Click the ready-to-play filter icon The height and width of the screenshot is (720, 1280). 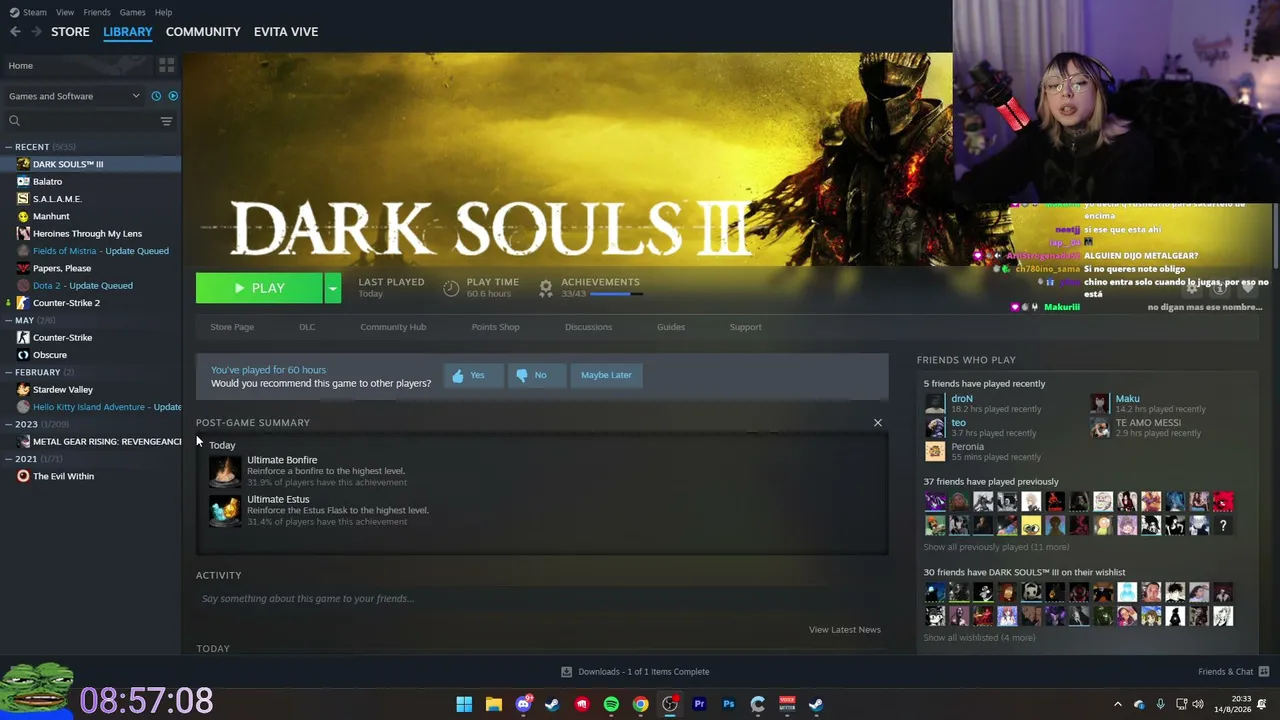pyautogui.click(x=173, y=96)
